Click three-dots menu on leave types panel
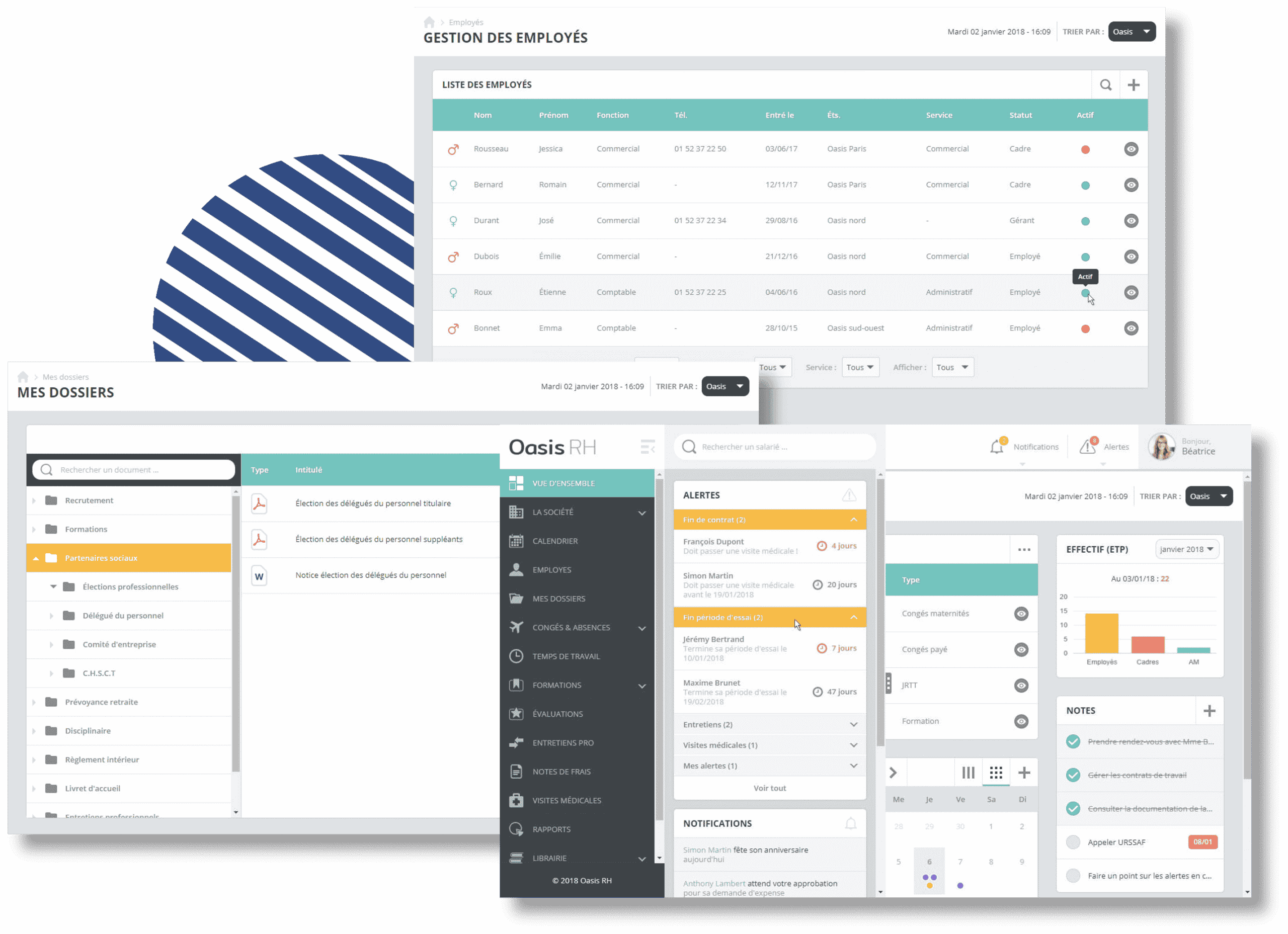1288x934 pixels. pyautogui.click(x=1024, y=550)
